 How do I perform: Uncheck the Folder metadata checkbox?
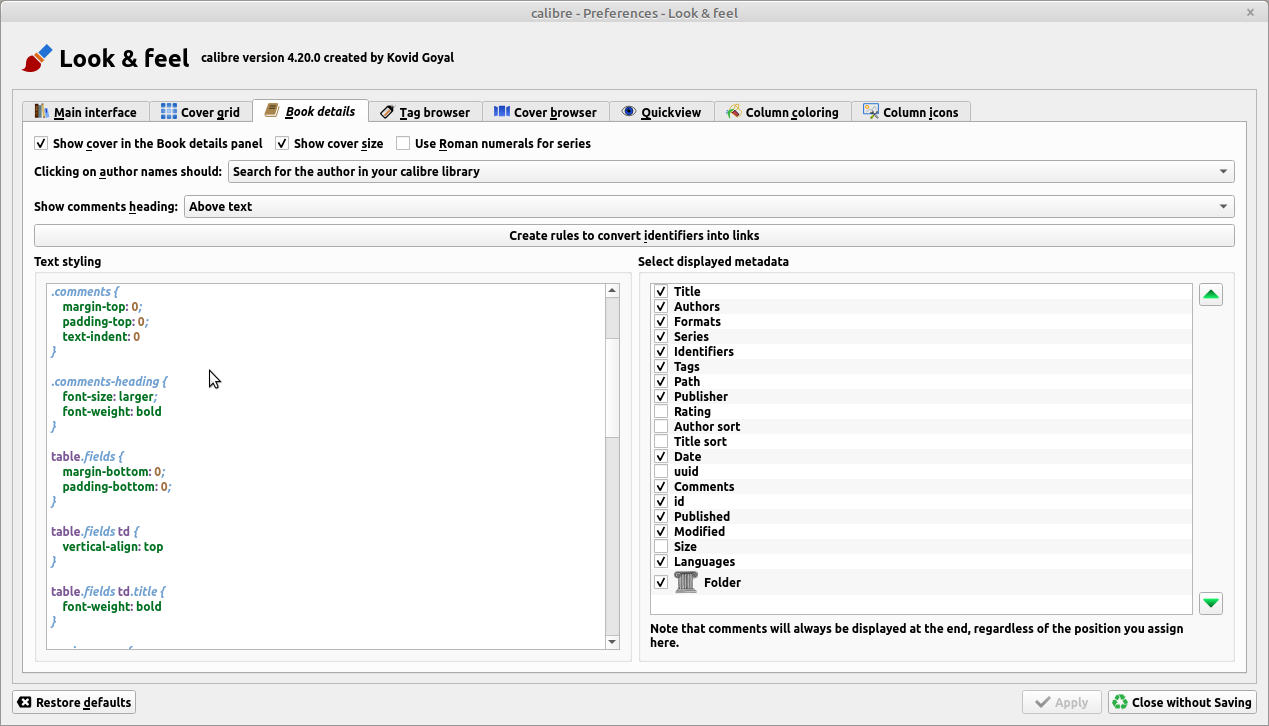coord(661,582)
